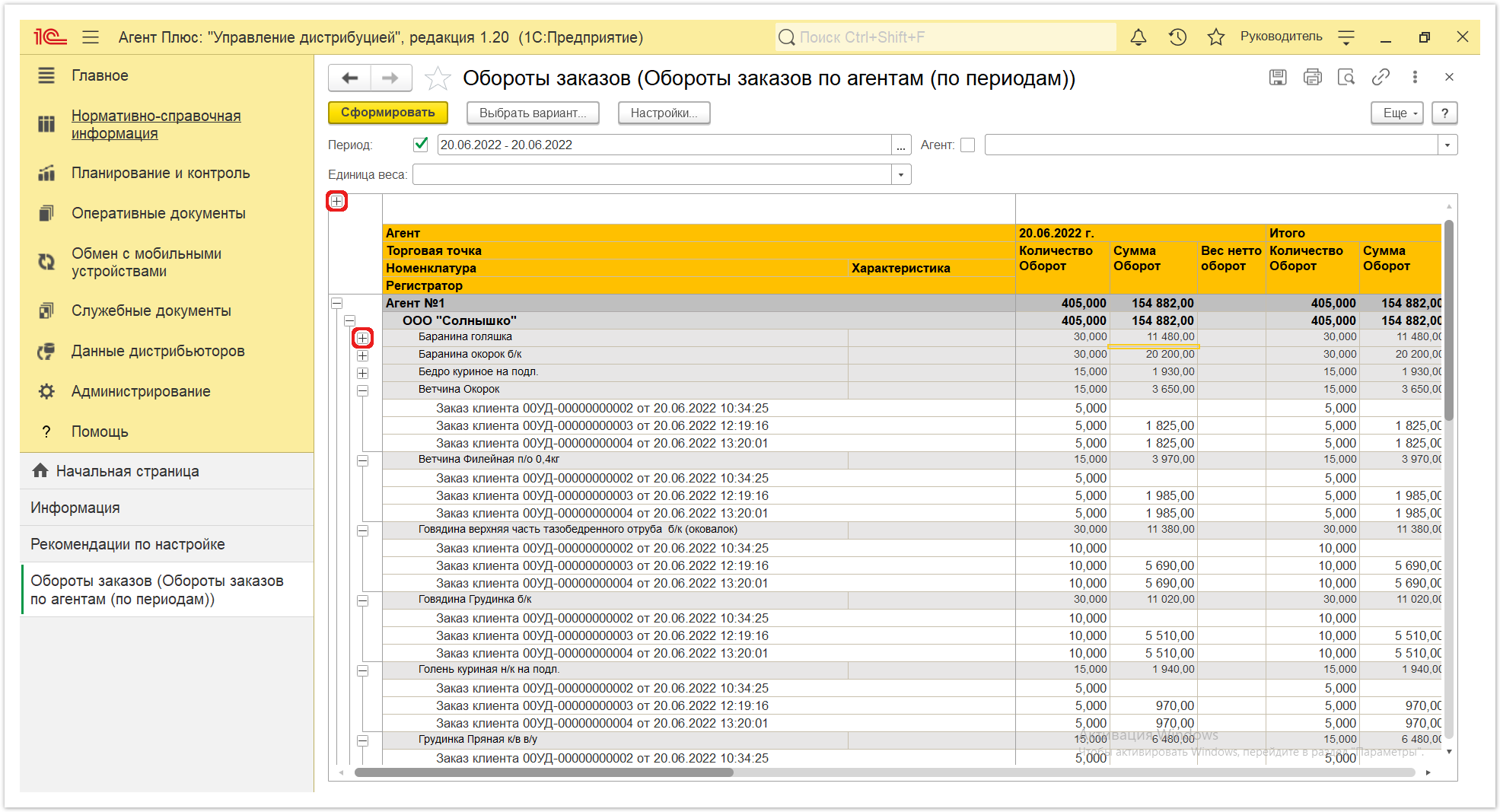1500x812 pixels.
Task: Click Администрирование gear icon
Action: (x=46, y=391)
